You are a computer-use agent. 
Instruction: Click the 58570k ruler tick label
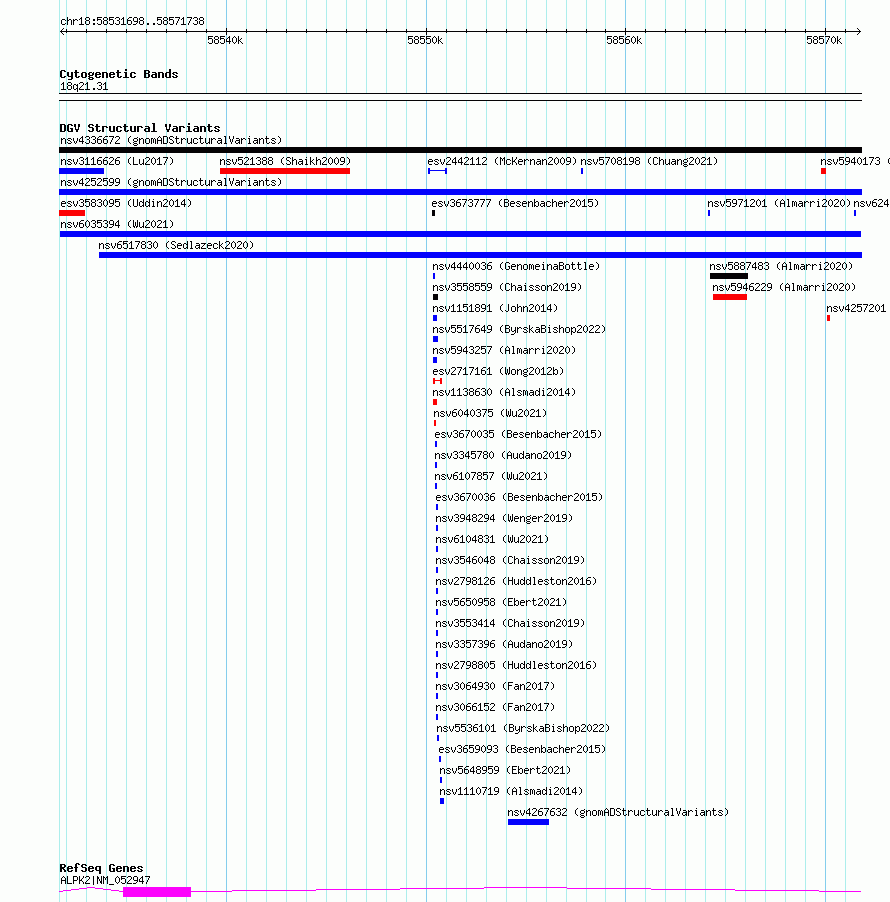[x=824, y=40]
